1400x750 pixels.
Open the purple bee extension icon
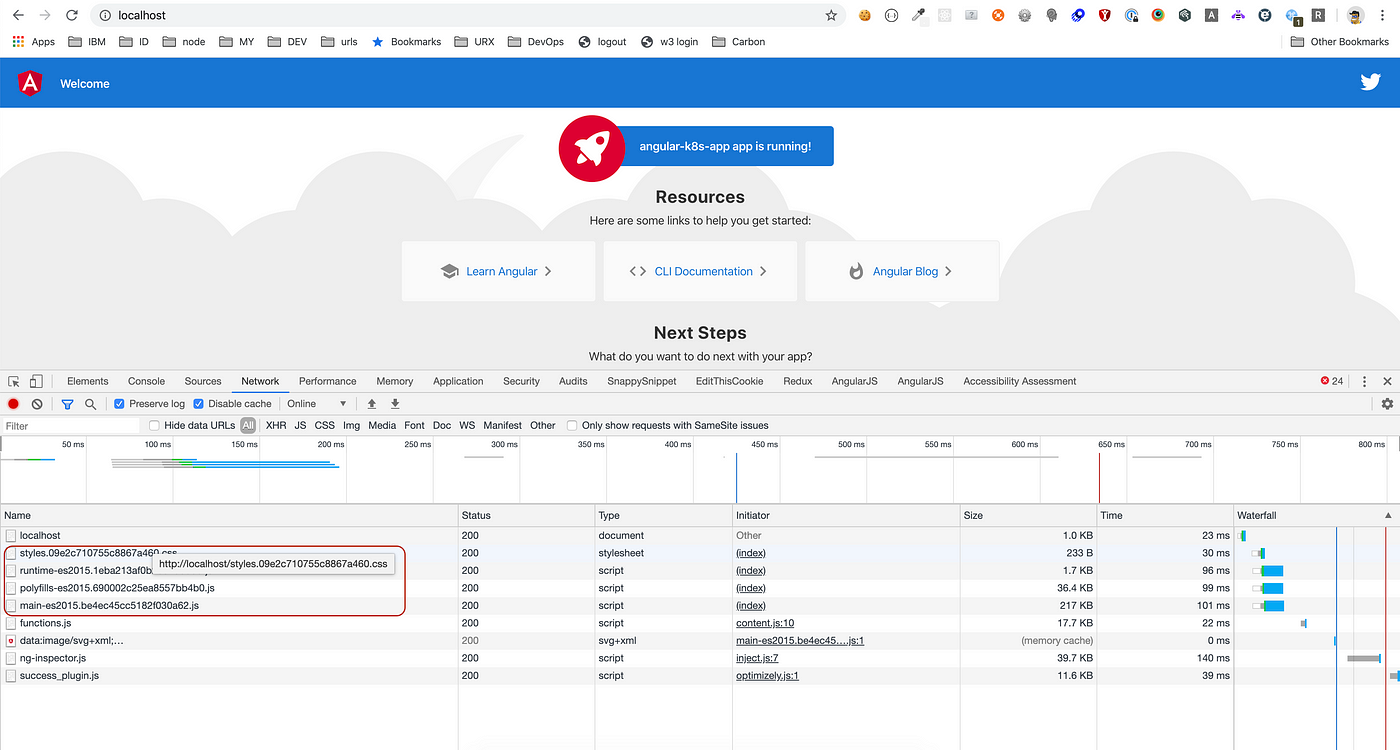tap(1238, 15)
